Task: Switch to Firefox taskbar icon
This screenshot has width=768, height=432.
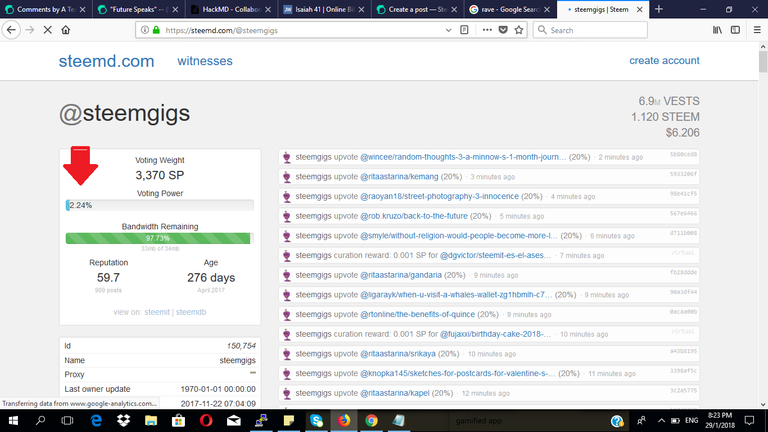Action: tap(344, 420)
